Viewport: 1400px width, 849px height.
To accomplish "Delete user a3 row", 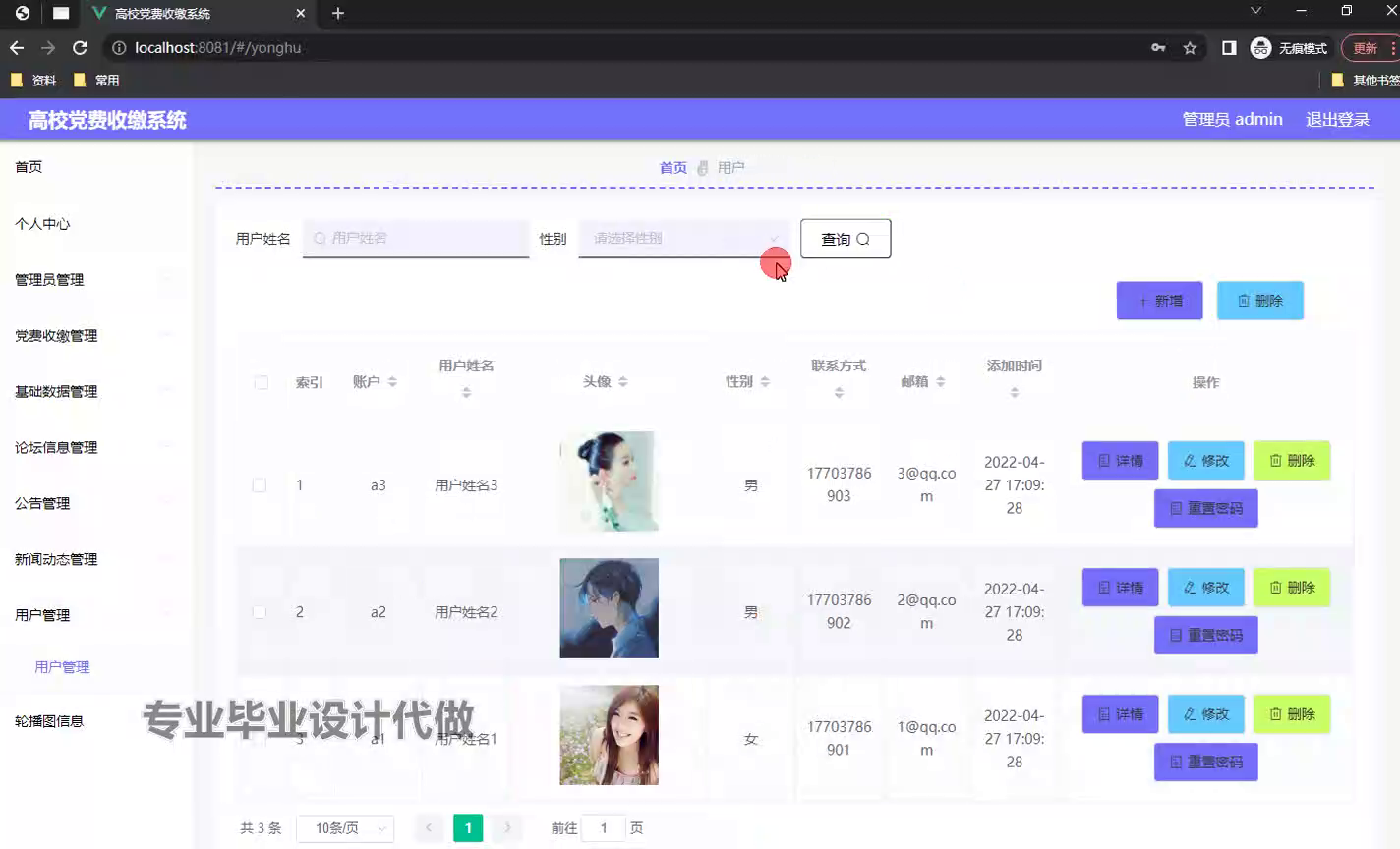I will click(1292, 460).
